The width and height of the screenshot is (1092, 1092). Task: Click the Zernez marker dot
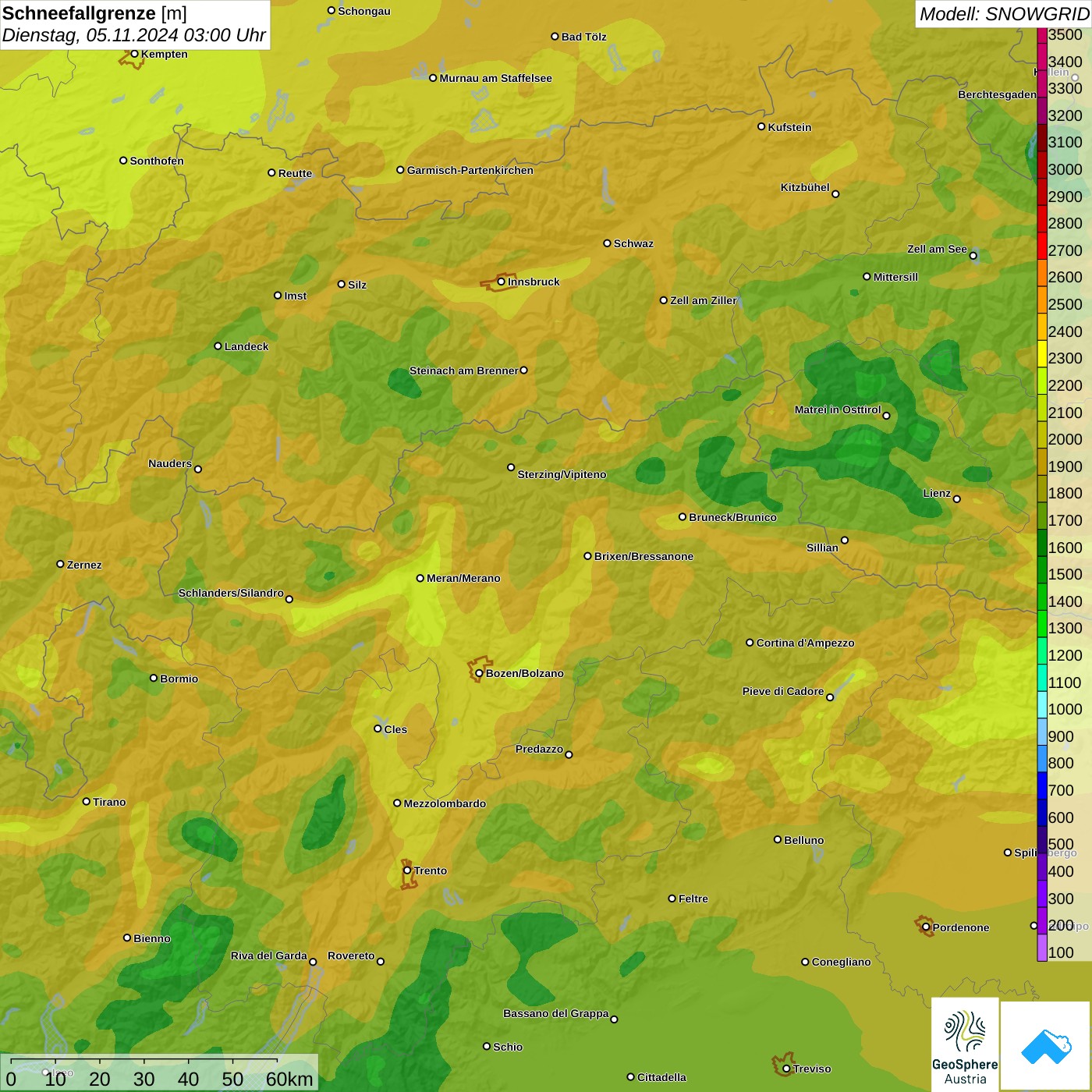coord(60,564)
